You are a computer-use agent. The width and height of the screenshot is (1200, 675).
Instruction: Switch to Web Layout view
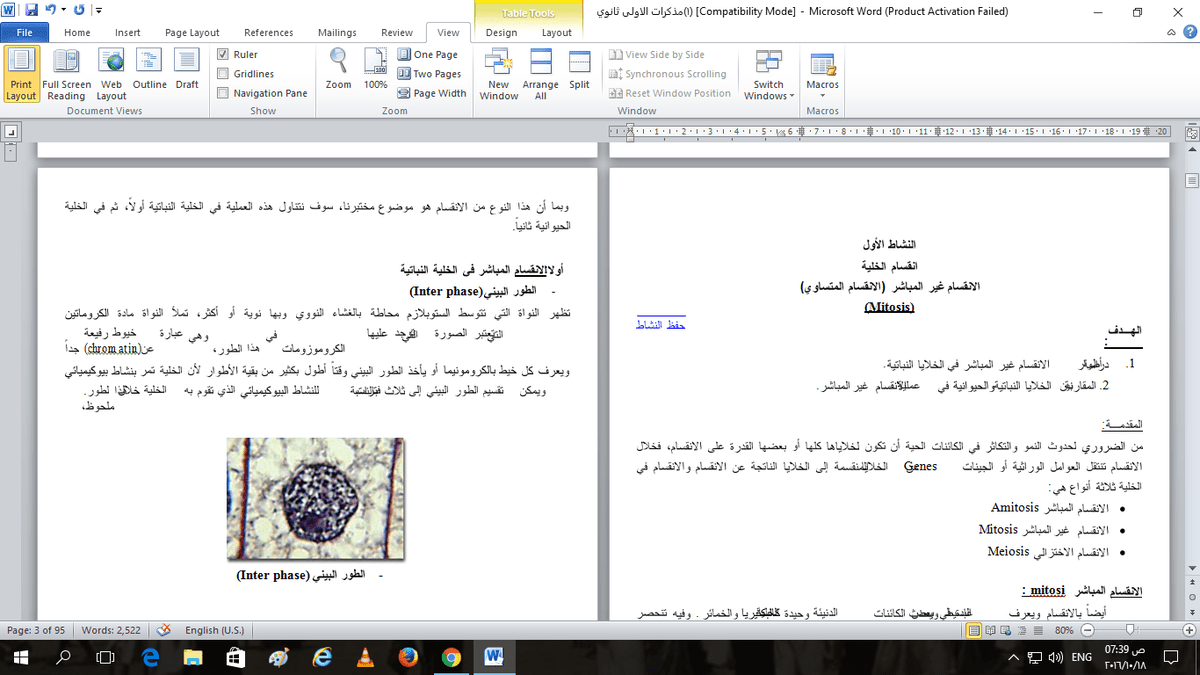pos(111,74)
